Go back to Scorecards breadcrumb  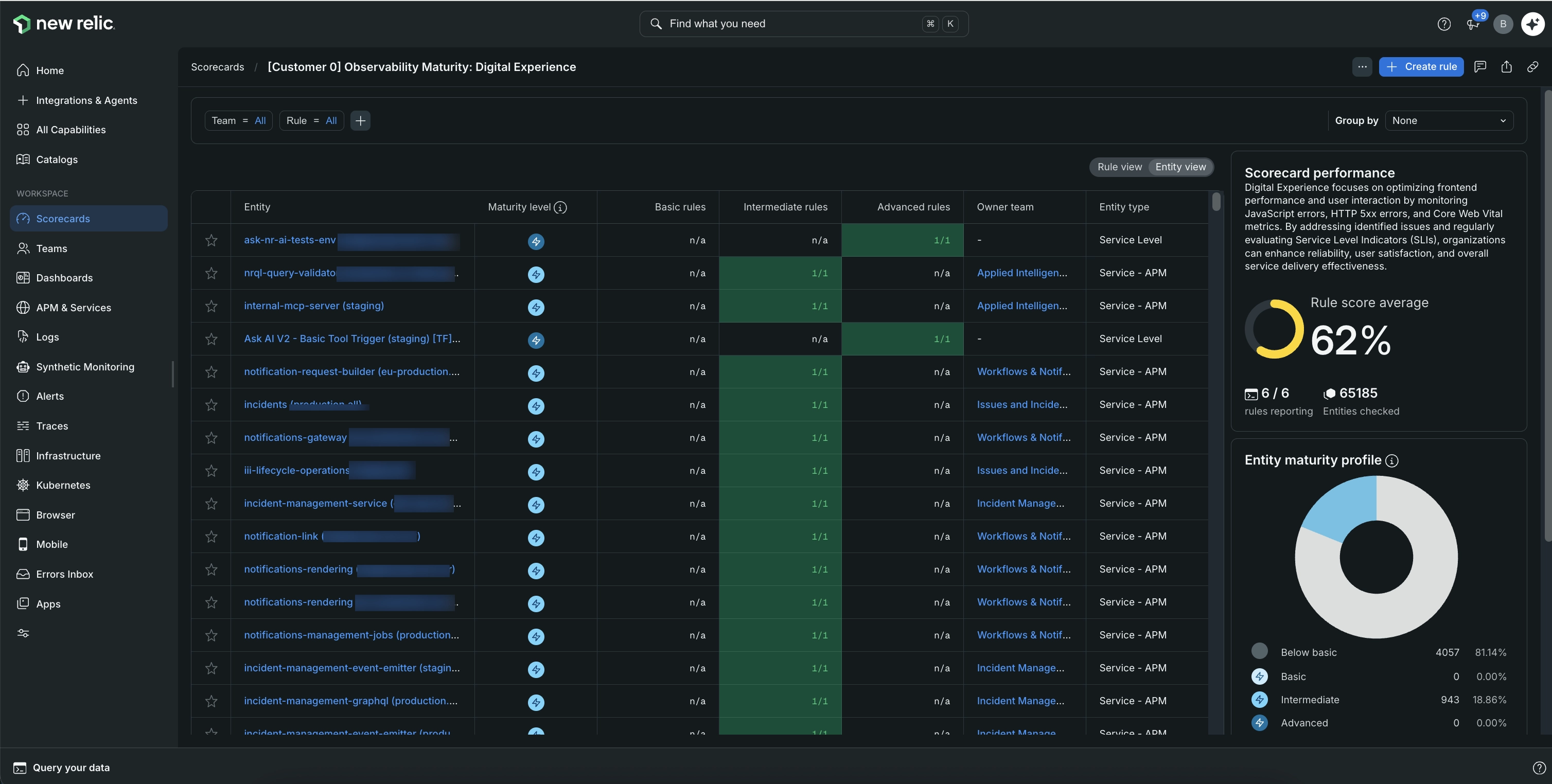pos(218,67)
